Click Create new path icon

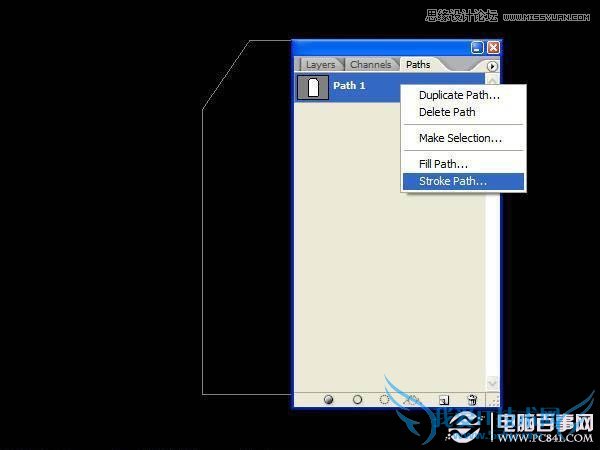444,400
